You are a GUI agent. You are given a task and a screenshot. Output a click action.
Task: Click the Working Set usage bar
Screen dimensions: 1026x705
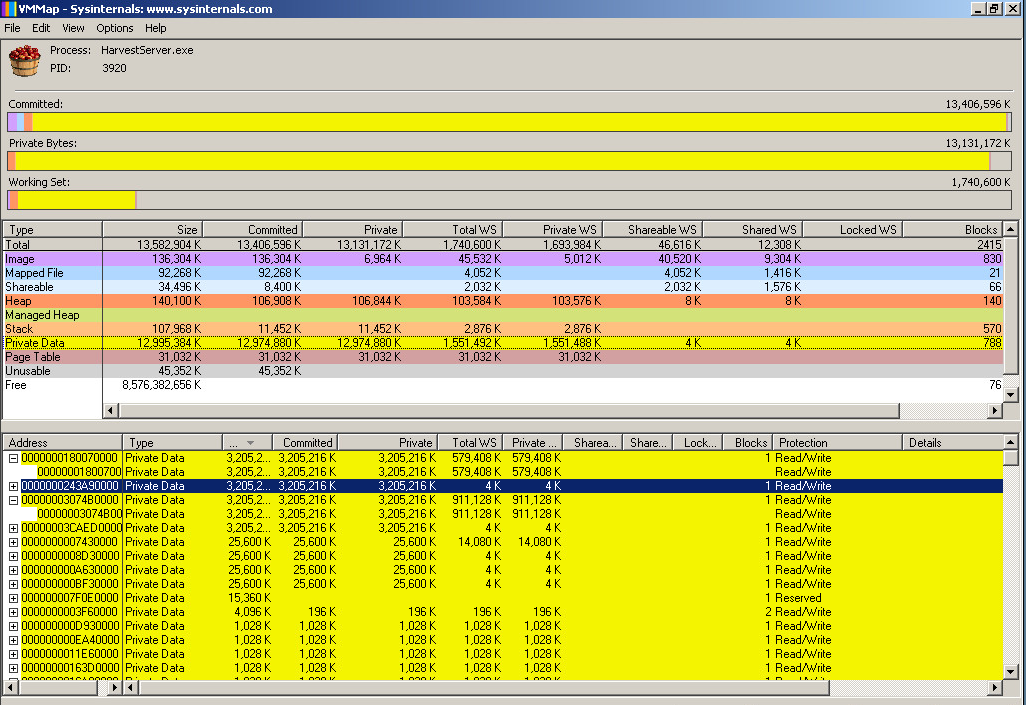point(510,200)
